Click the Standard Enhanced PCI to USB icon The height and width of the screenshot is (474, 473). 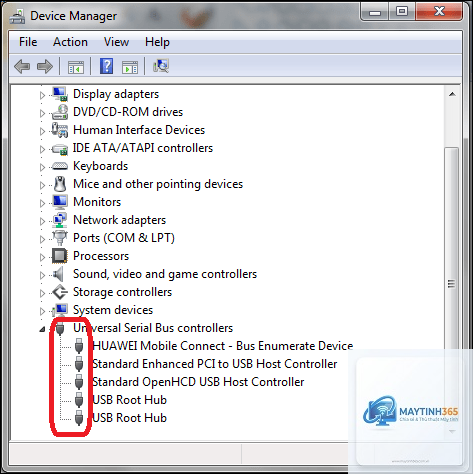click(79, 364)
